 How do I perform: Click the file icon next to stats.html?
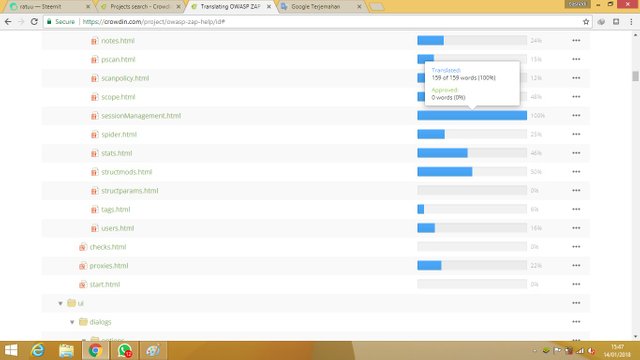tap(94, 153)
